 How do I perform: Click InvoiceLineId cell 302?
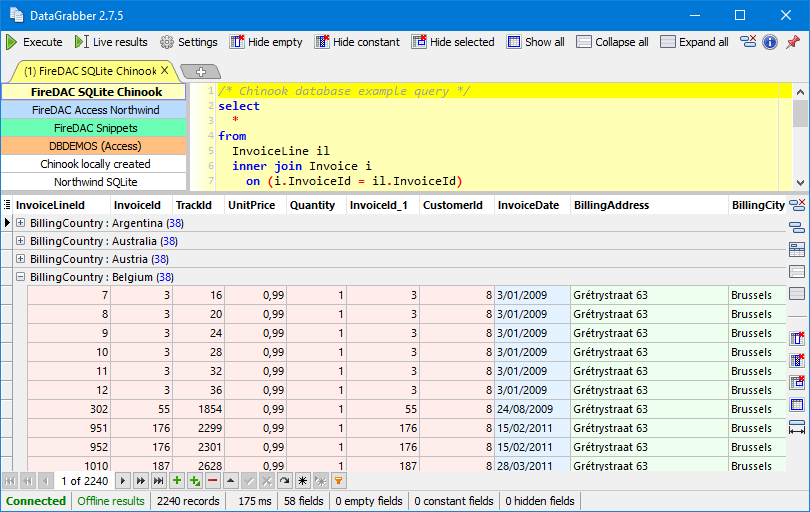69,409
